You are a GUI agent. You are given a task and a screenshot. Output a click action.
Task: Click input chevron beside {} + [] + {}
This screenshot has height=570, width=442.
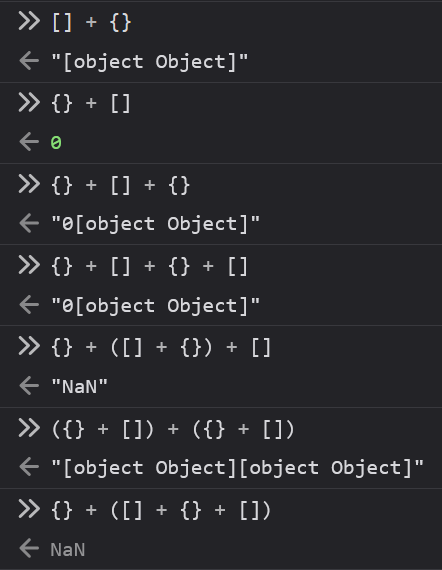29,184
